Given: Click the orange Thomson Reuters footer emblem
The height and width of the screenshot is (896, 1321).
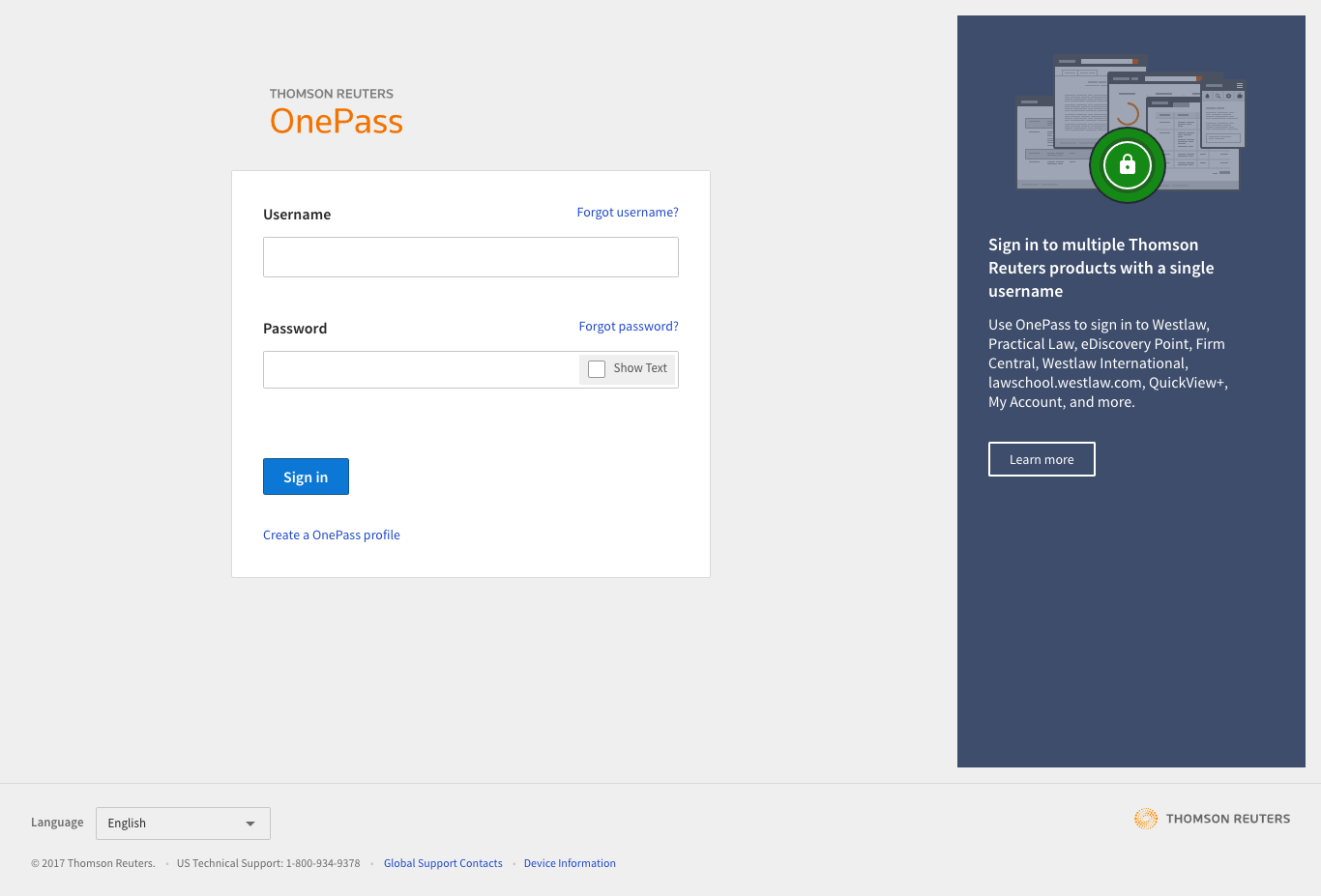Looking at the screenshot, I should click(1145, 819).
